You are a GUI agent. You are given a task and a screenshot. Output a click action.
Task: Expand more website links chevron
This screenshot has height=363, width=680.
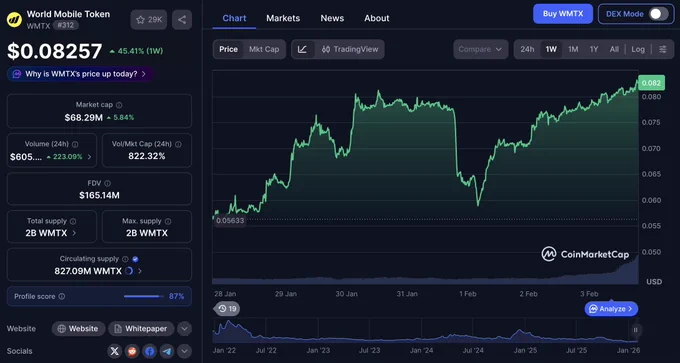[184, 329]
